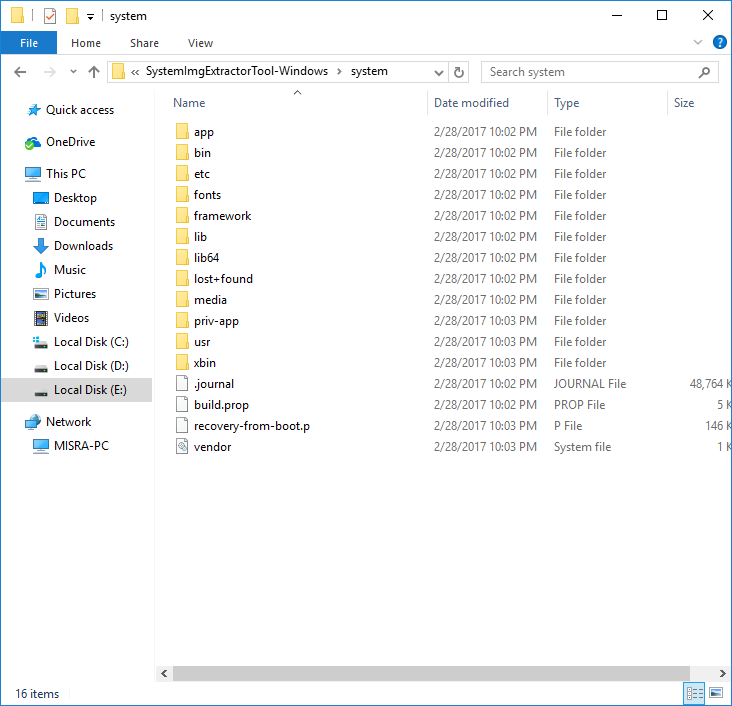Click the horizontal scrollbar thumb

(431, 673)
